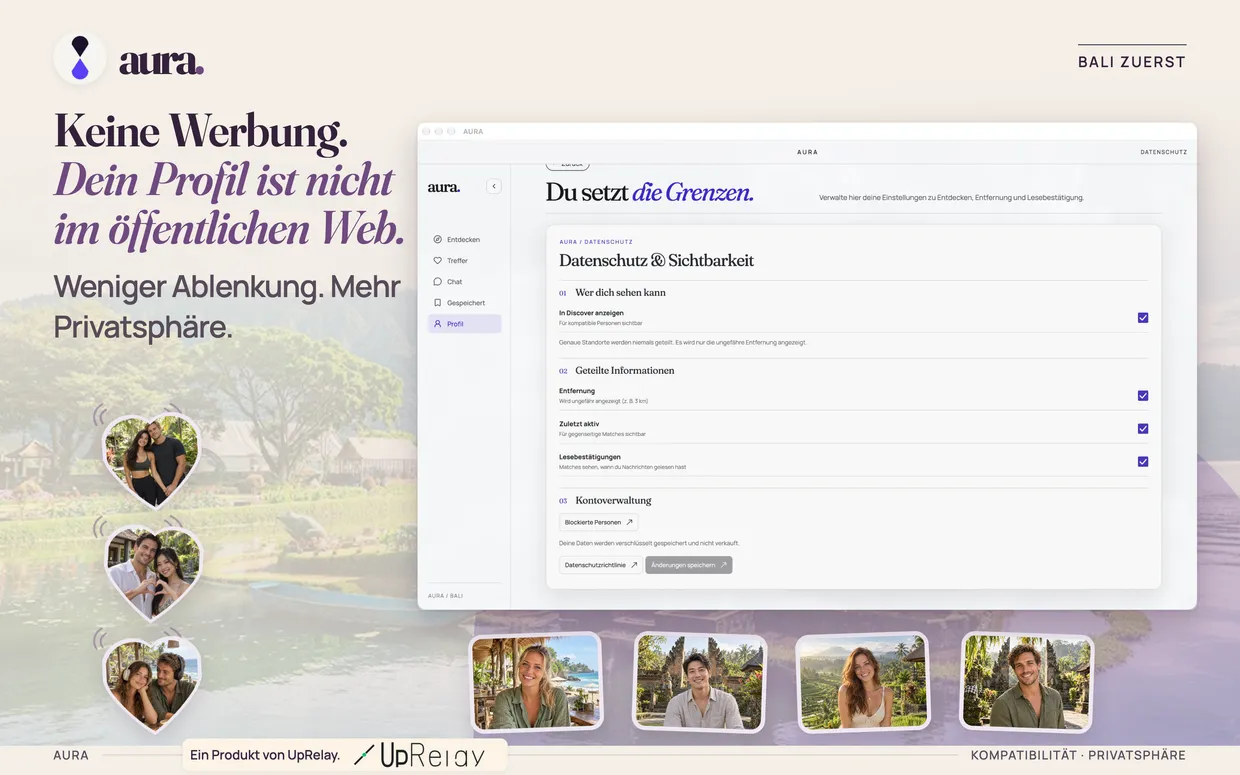
Task: Click the Keine Werbung. headline
Action: click(201, 132)
